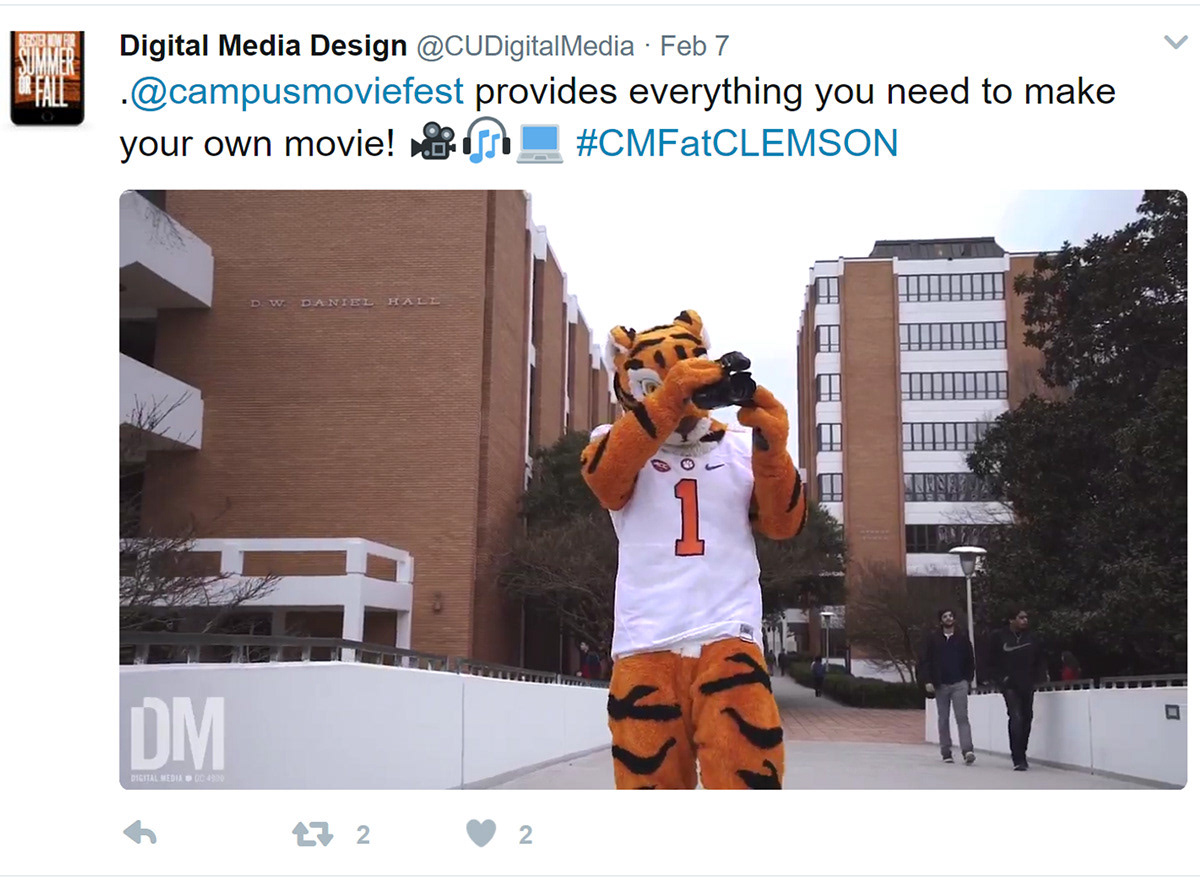Click D.W. Daniel Hall sign in image
The height and width of the screenshot is (880, 1200).
pyautogui.click(x=345, y=300)
